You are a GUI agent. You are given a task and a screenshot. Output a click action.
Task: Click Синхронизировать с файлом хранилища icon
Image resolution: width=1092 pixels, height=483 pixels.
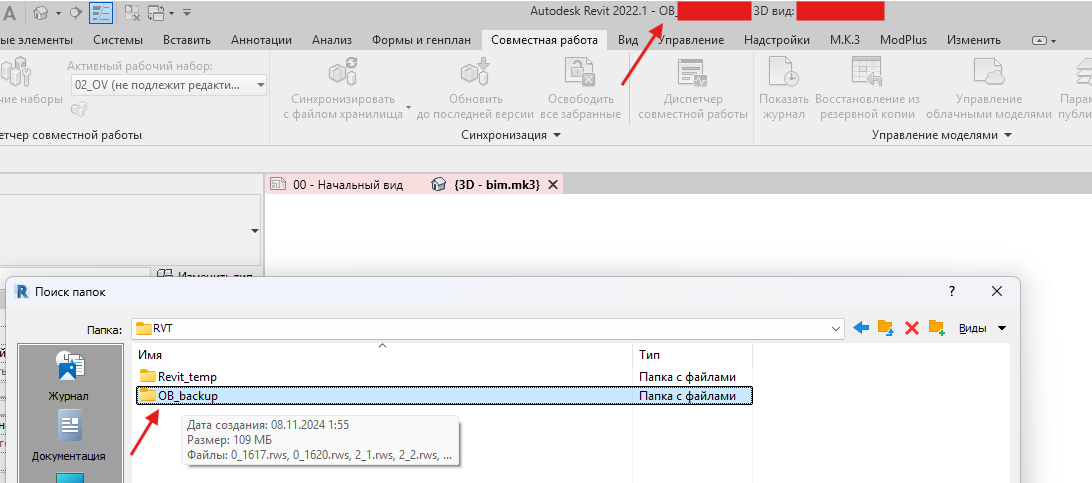click(x=343, y=73)
